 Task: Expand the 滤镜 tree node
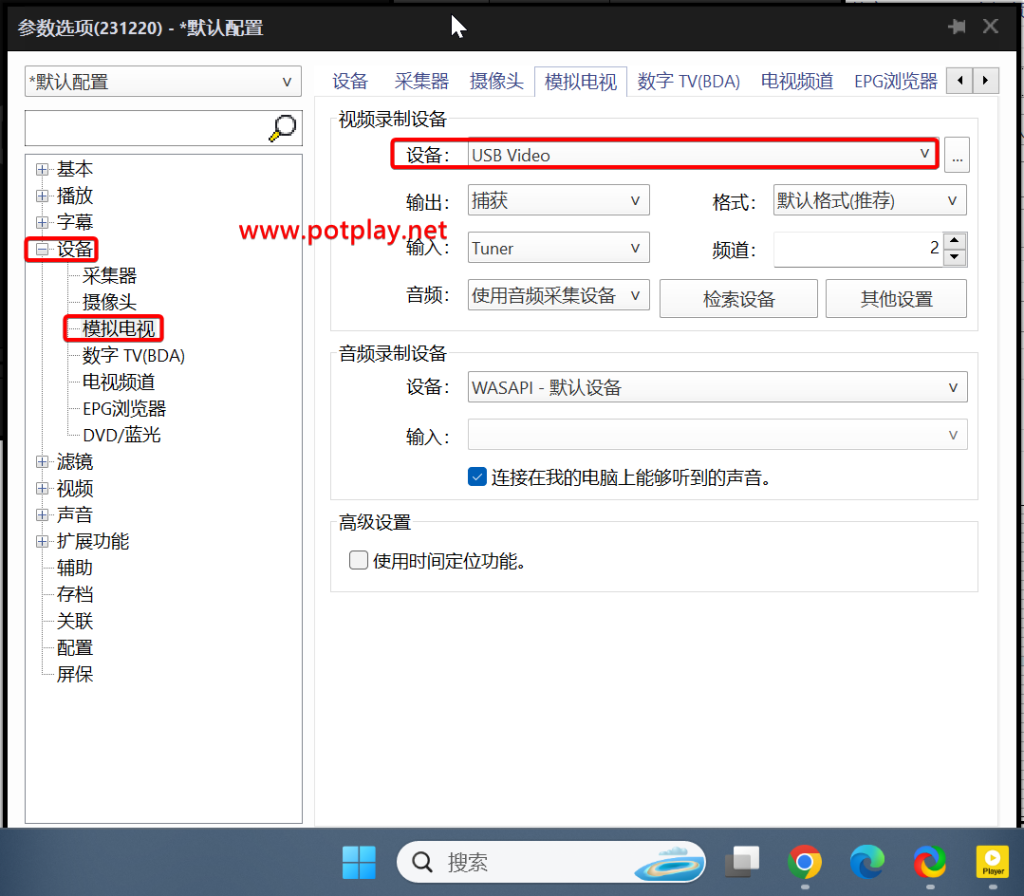point(42,462)
